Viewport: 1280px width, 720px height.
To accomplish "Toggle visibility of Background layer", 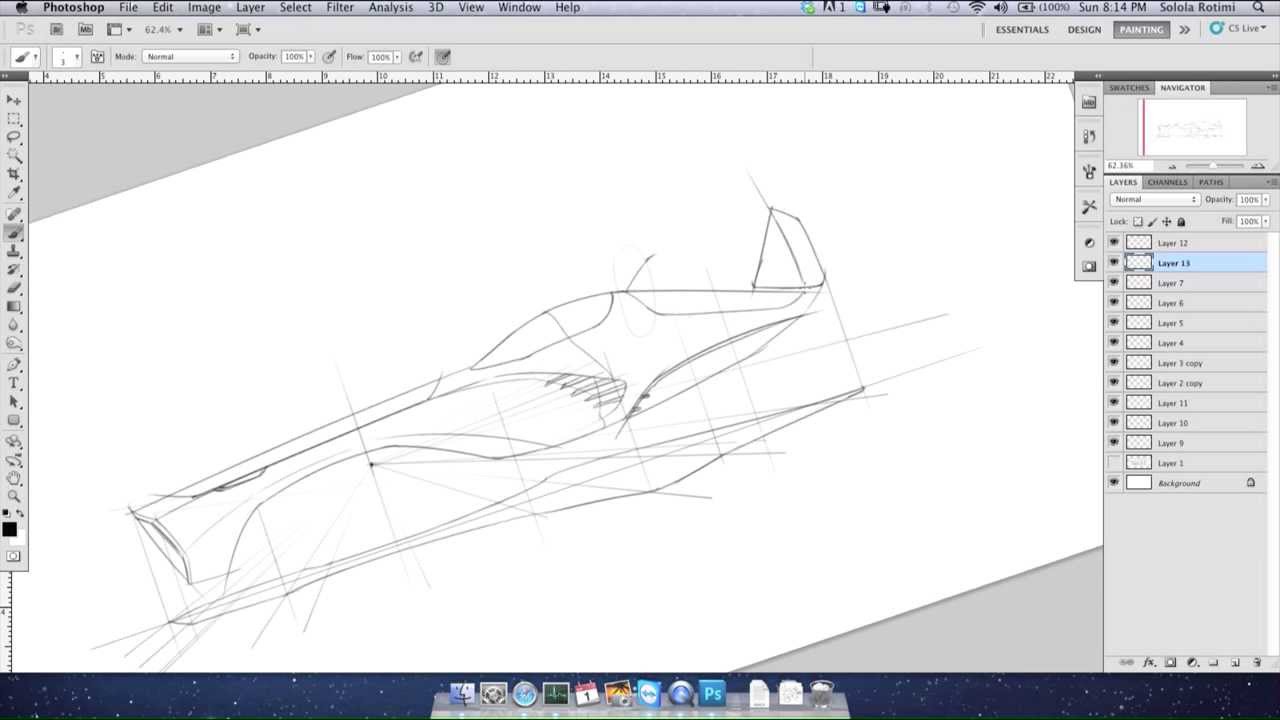I will 1114,483.
